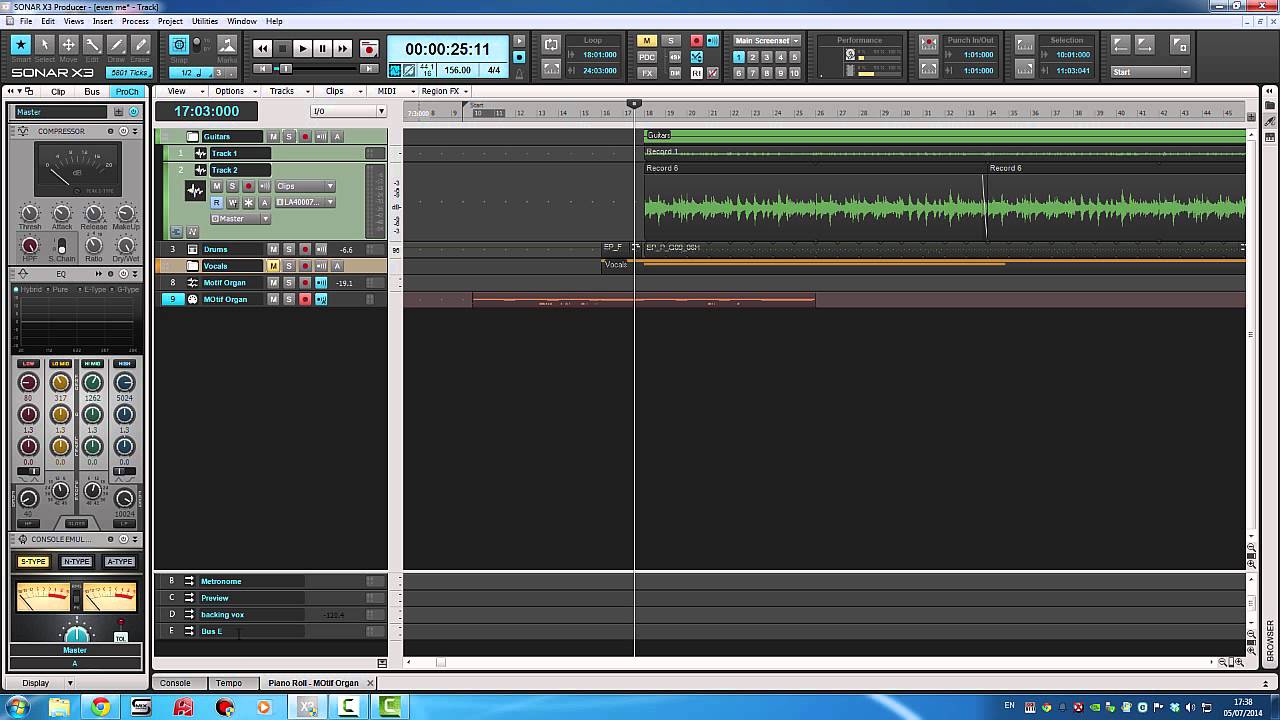Select the Draw pencil tool
The image size is (1280, 720).
click(116, 45)
